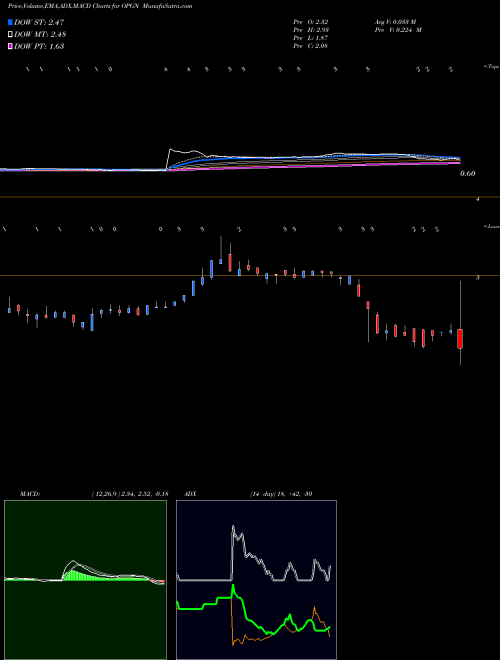
Task: Click the 0.60 price label beside EMA lines
Action: pyautogui.click(x=468, y=173)
